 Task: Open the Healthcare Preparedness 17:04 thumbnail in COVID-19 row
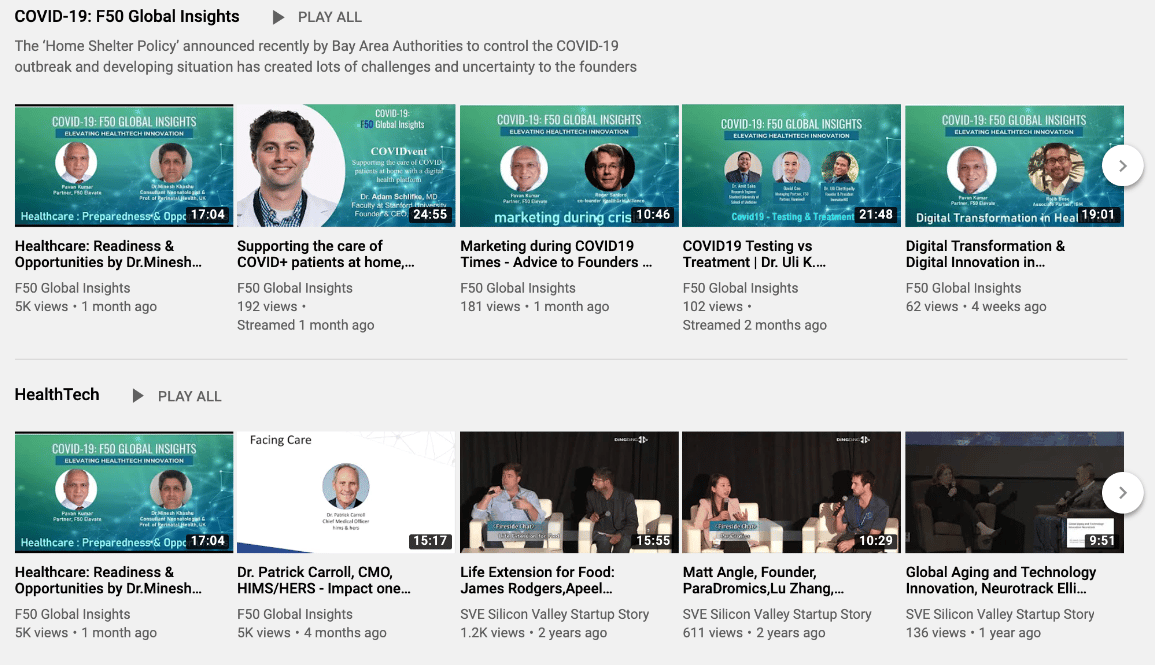tap(124, 166)
